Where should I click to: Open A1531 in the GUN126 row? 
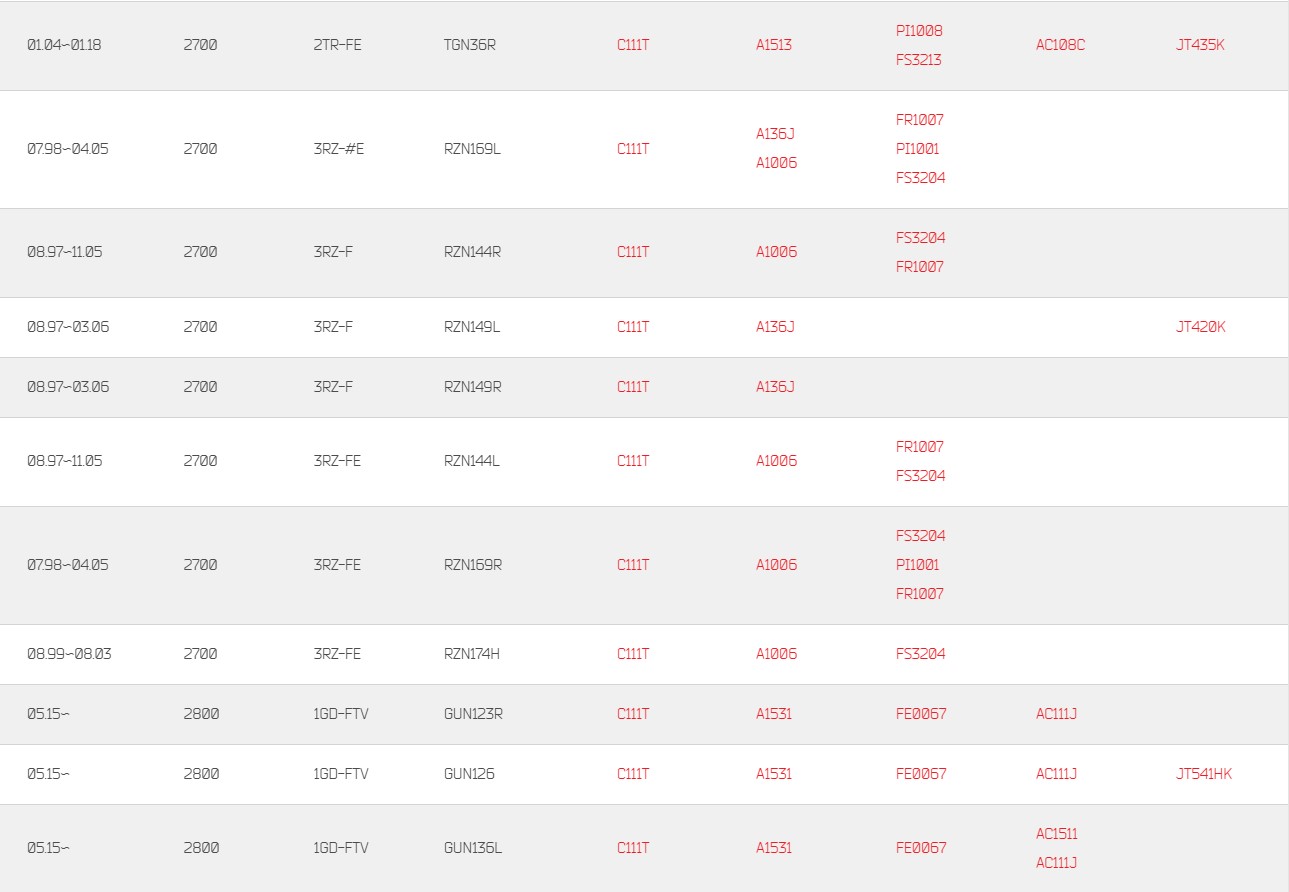point(774,774)
